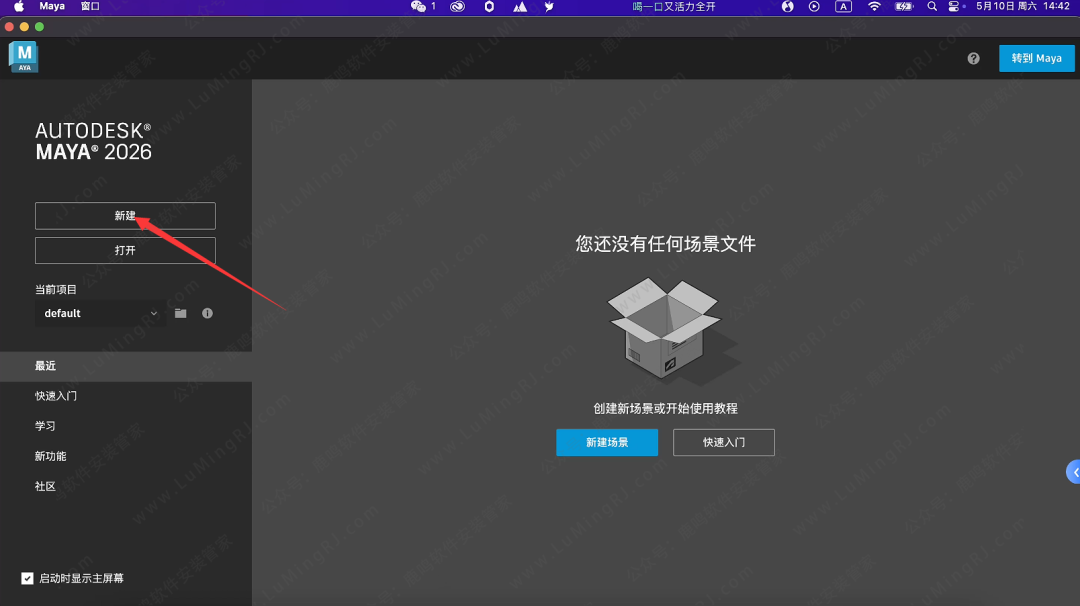Click the 转到 Maya button
1080x606 pixels.
[1036, 58]
